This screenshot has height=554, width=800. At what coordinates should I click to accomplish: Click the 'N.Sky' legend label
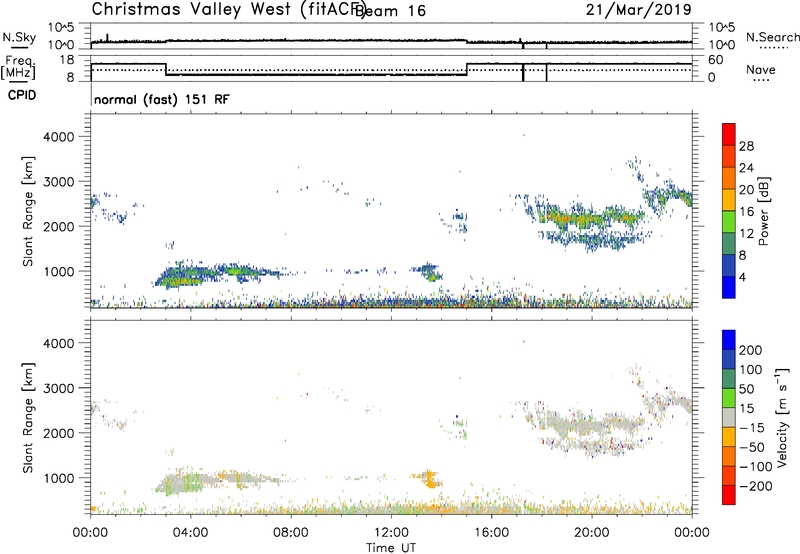pyautogui.click(x=19, y=37)
